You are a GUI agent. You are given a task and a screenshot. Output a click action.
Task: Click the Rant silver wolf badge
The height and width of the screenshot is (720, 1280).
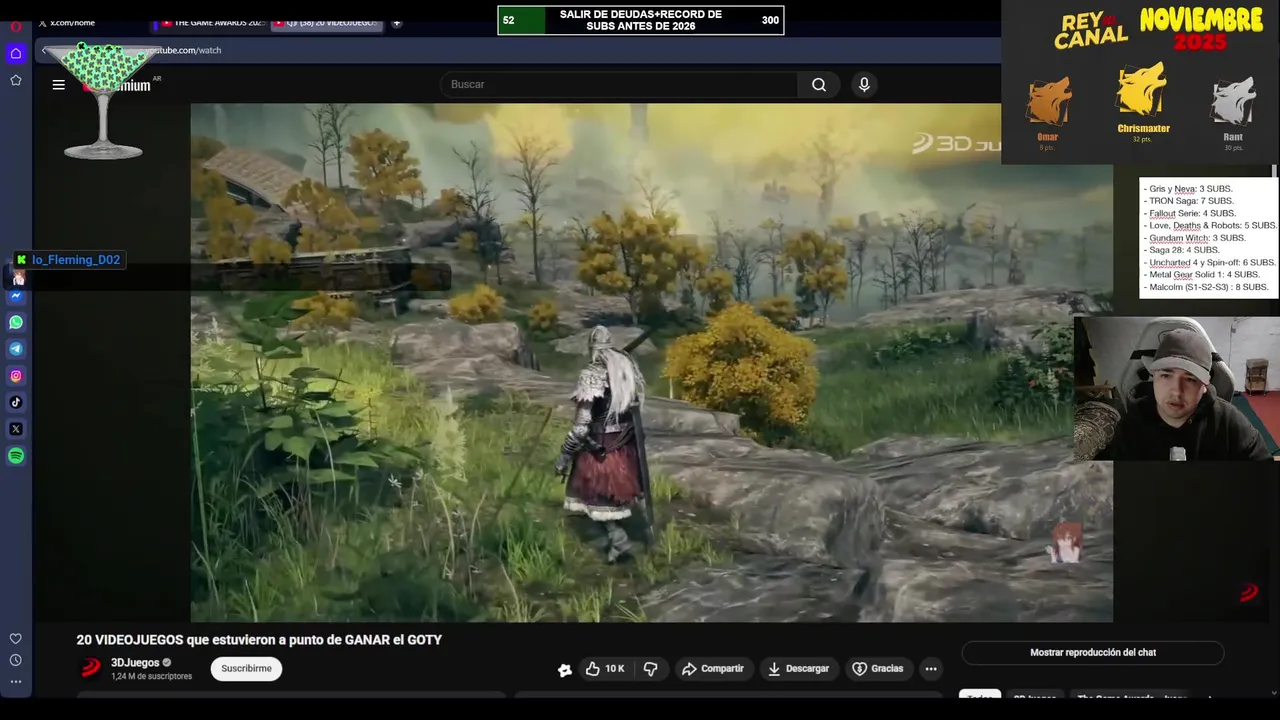pos(1233,102)
